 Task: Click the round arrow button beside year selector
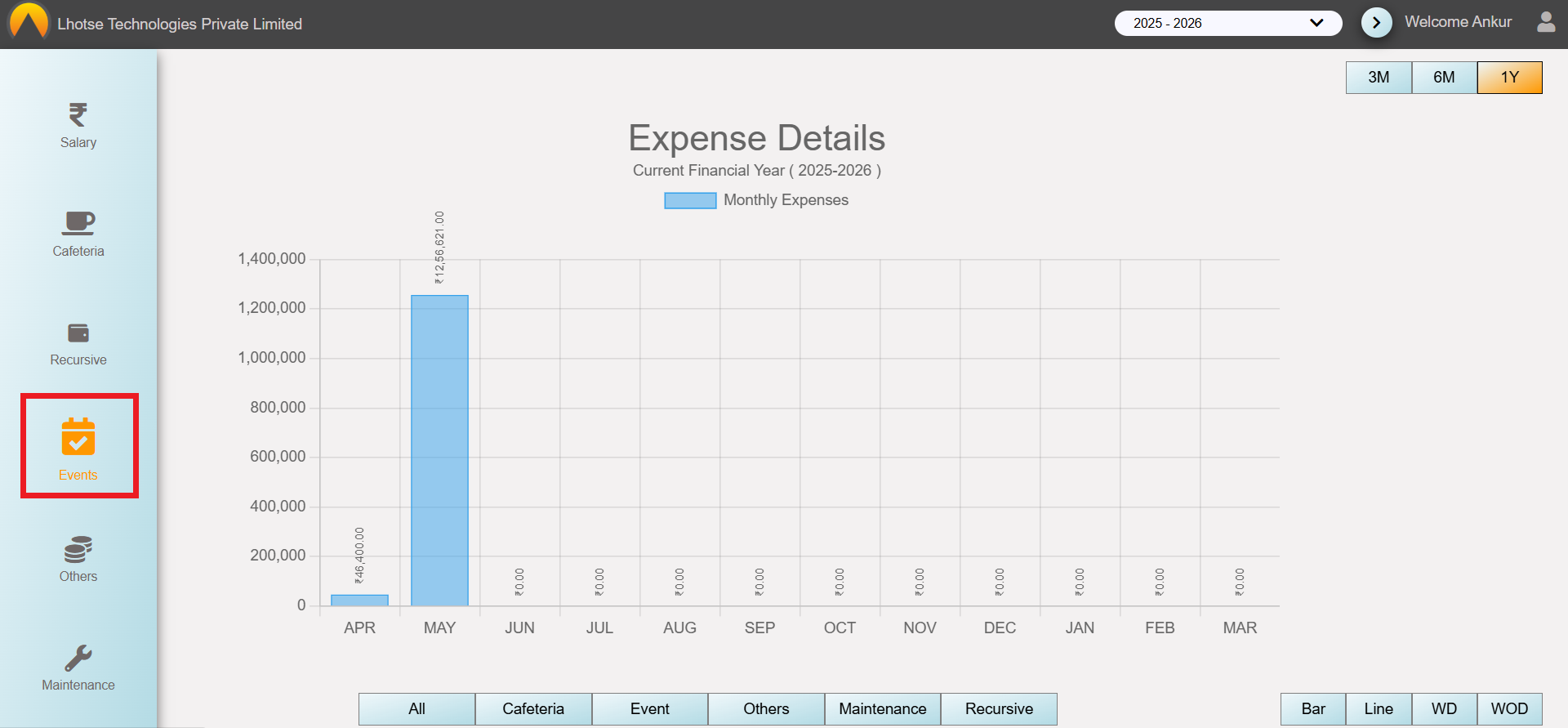(1376, 23)
